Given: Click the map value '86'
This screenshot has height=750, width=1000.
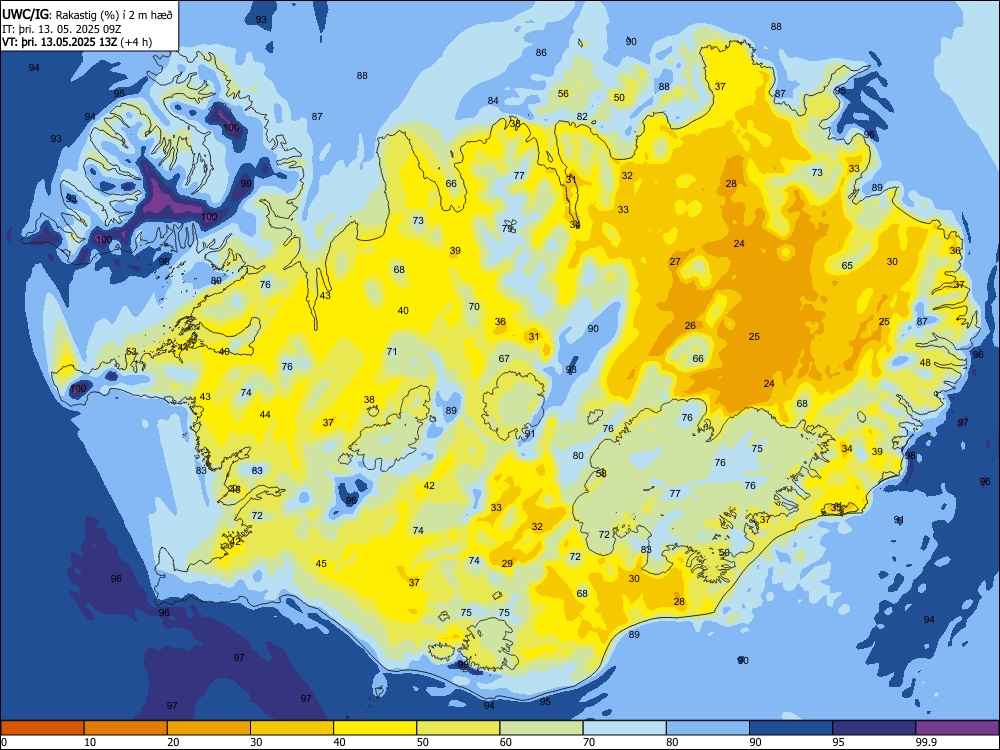Looking at the screenshot, I should [541, 52].
